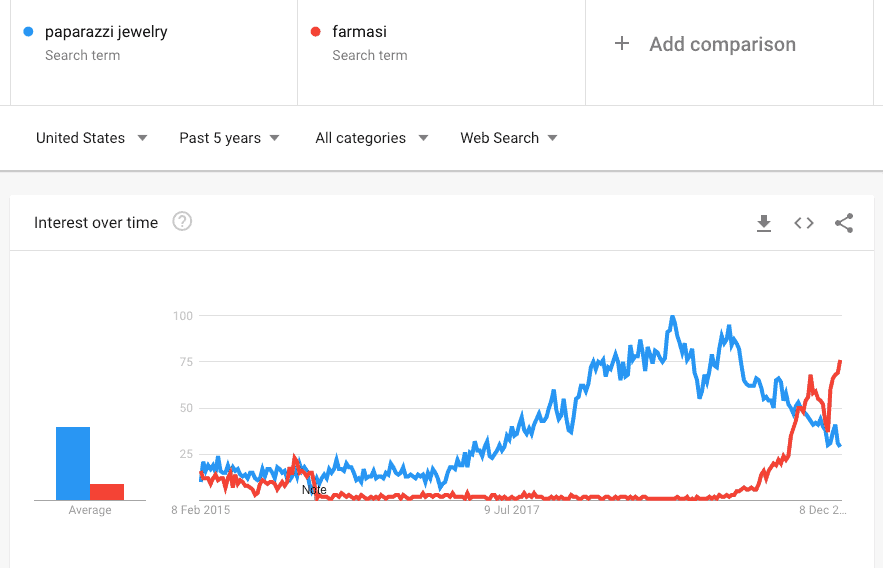Select the blue average bar
Screen dimensions: 883x568
pos(73,463)
